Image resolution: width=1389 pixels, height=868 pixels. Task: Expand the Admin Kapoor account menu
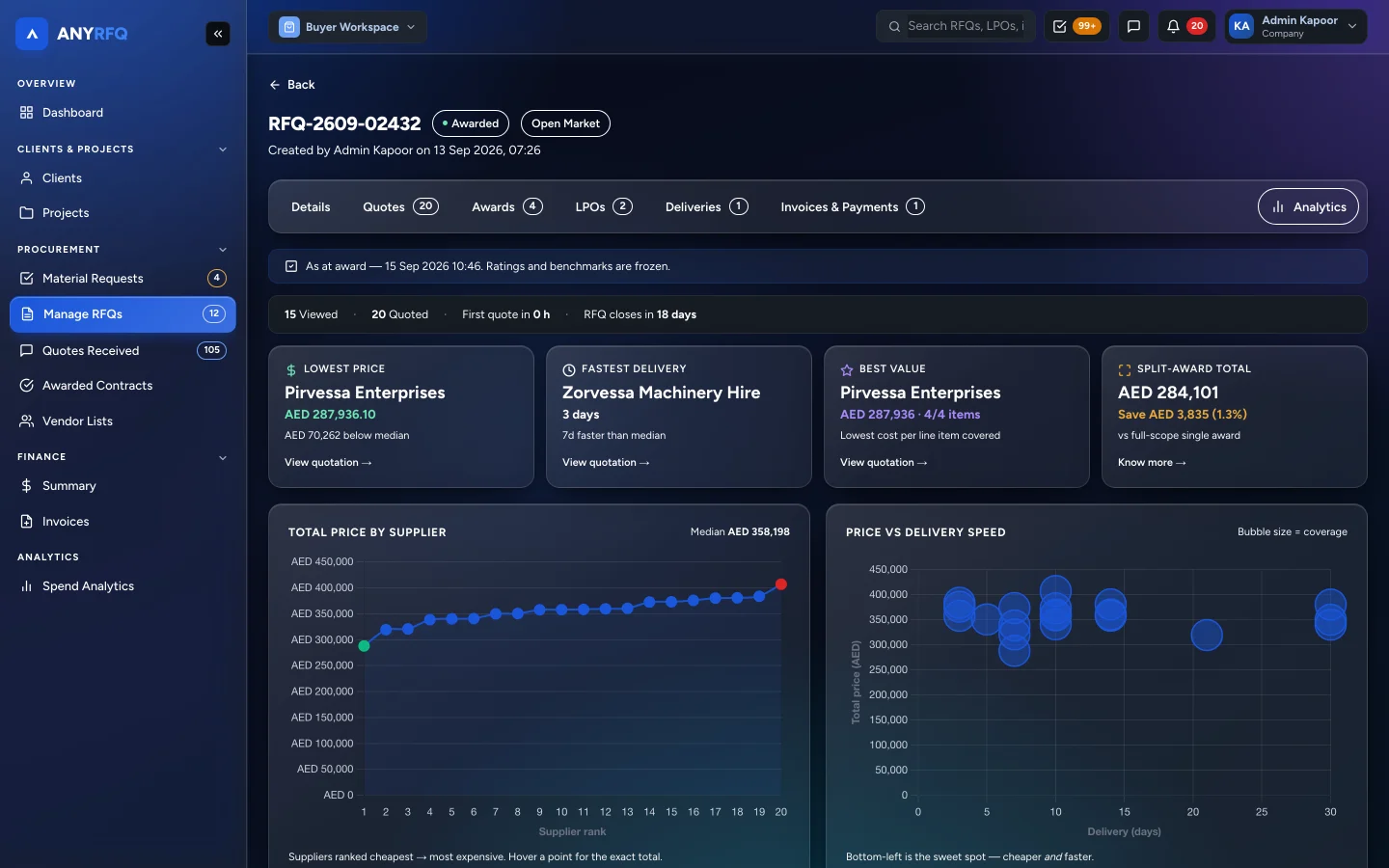click(x=1296, y=27)
